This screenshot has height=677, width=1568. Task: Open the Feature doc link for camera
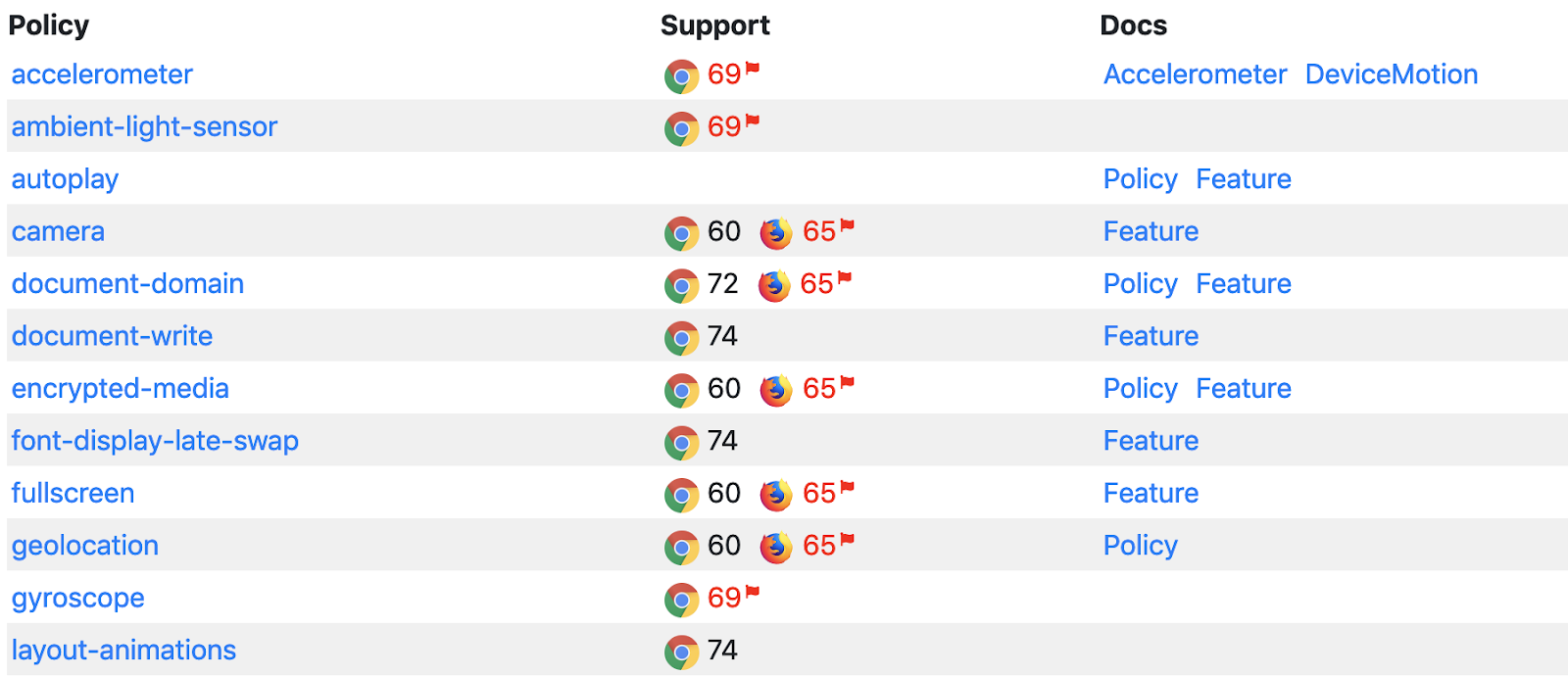coord(1151,232)
